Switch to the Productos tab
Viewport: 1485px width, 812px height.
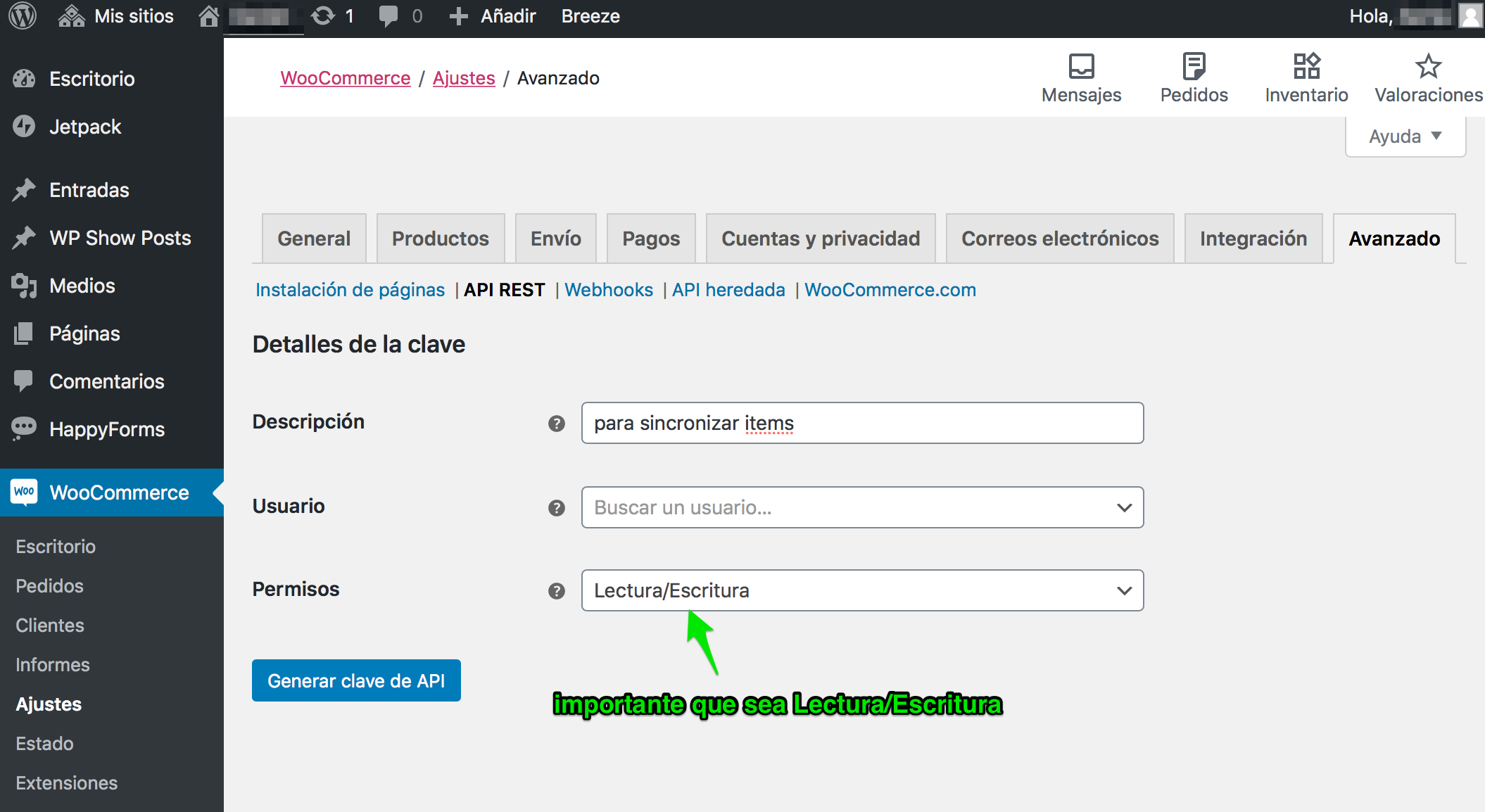coord(441,239)
